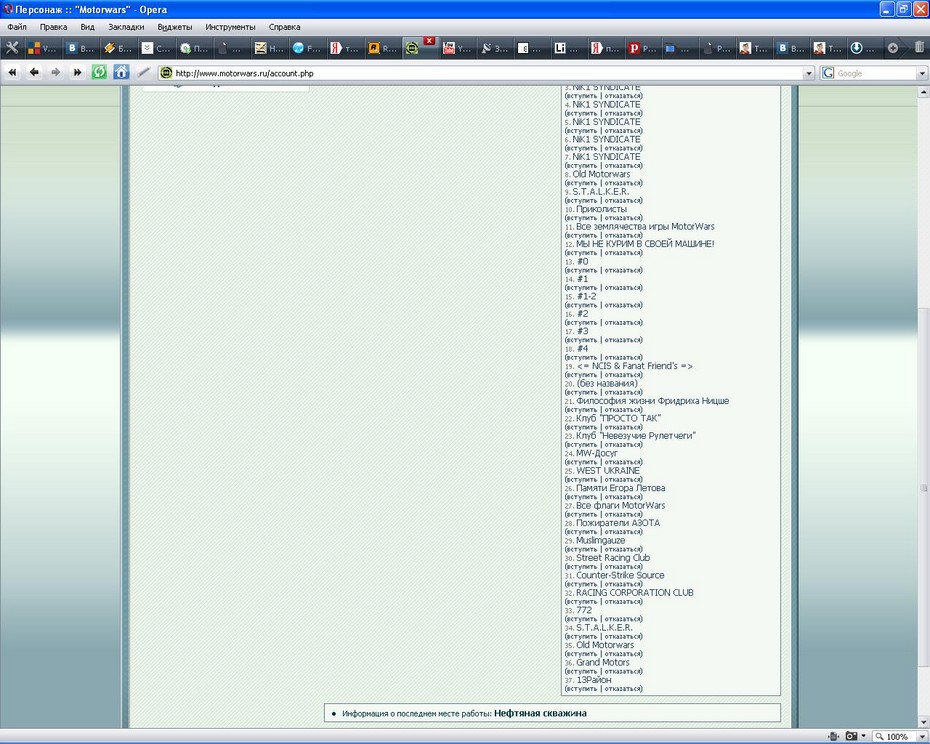Open the Инструменты menu
Screen dimensions: 930x744
pyautogui.click(x=230, y=27)
